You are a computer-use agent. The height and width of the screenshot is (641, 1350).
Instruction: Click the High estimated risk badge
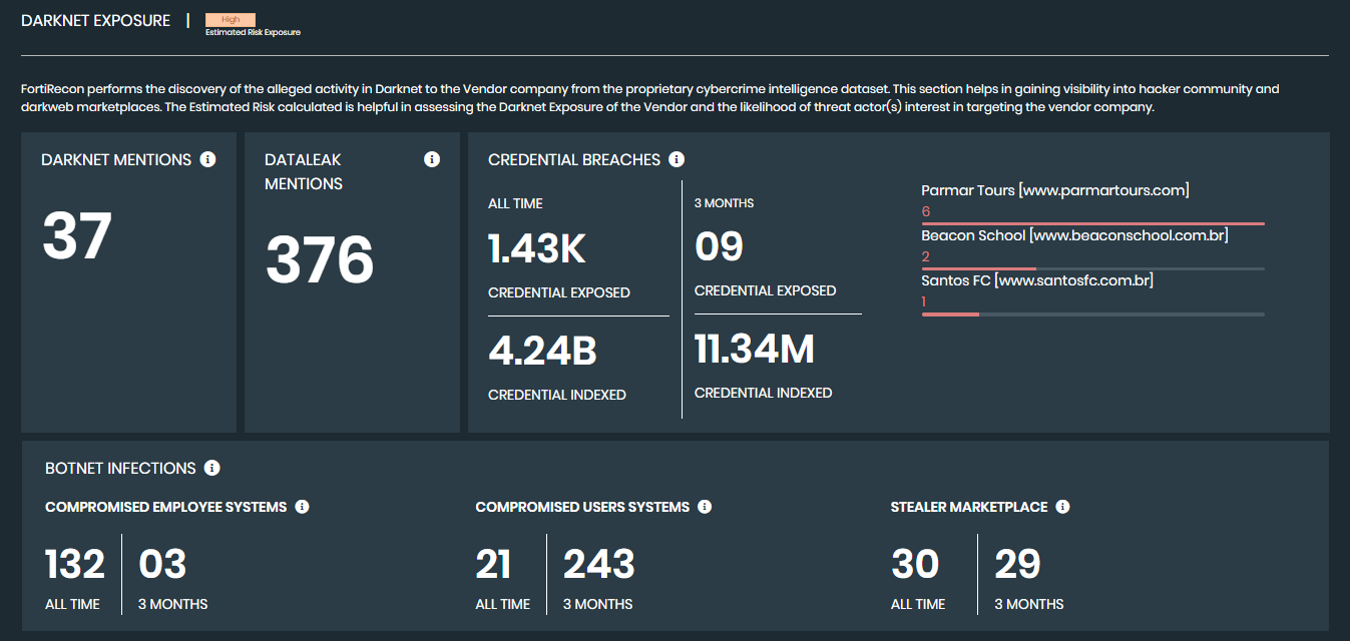229,19
